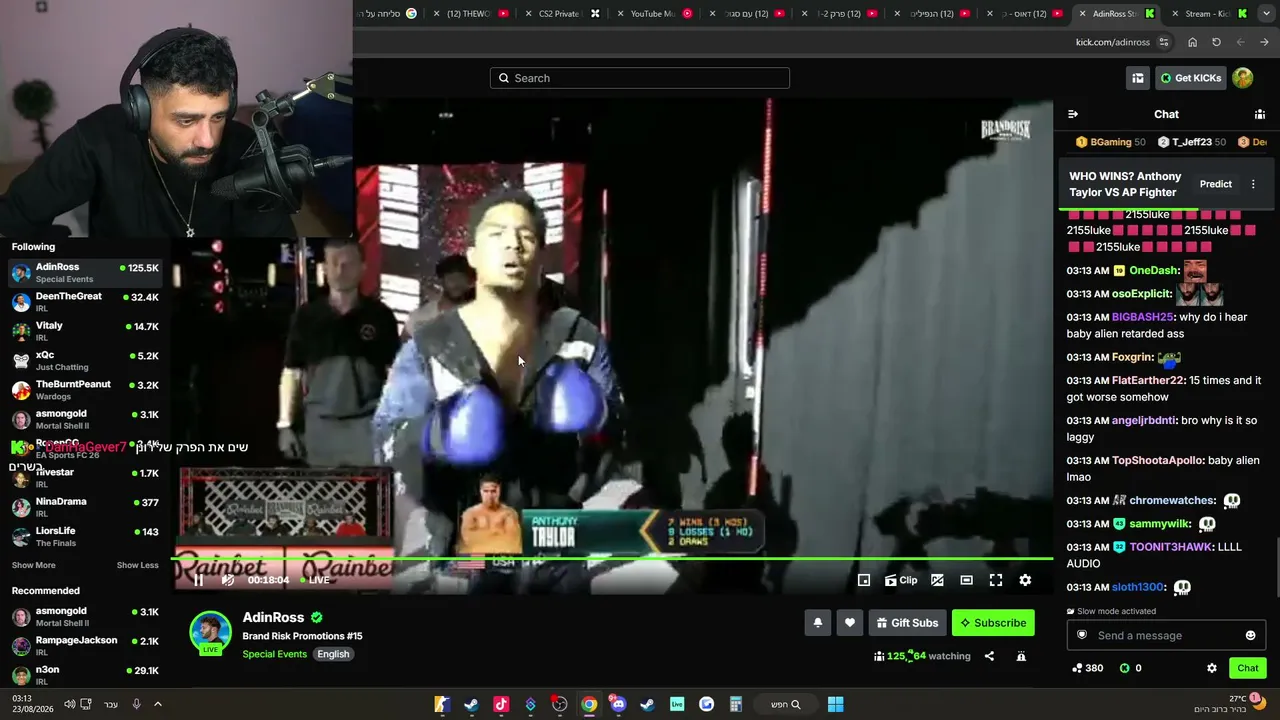Open the chat emoji picker
The height and width of the screenshot is (720, 1280).
point(1250,635)
